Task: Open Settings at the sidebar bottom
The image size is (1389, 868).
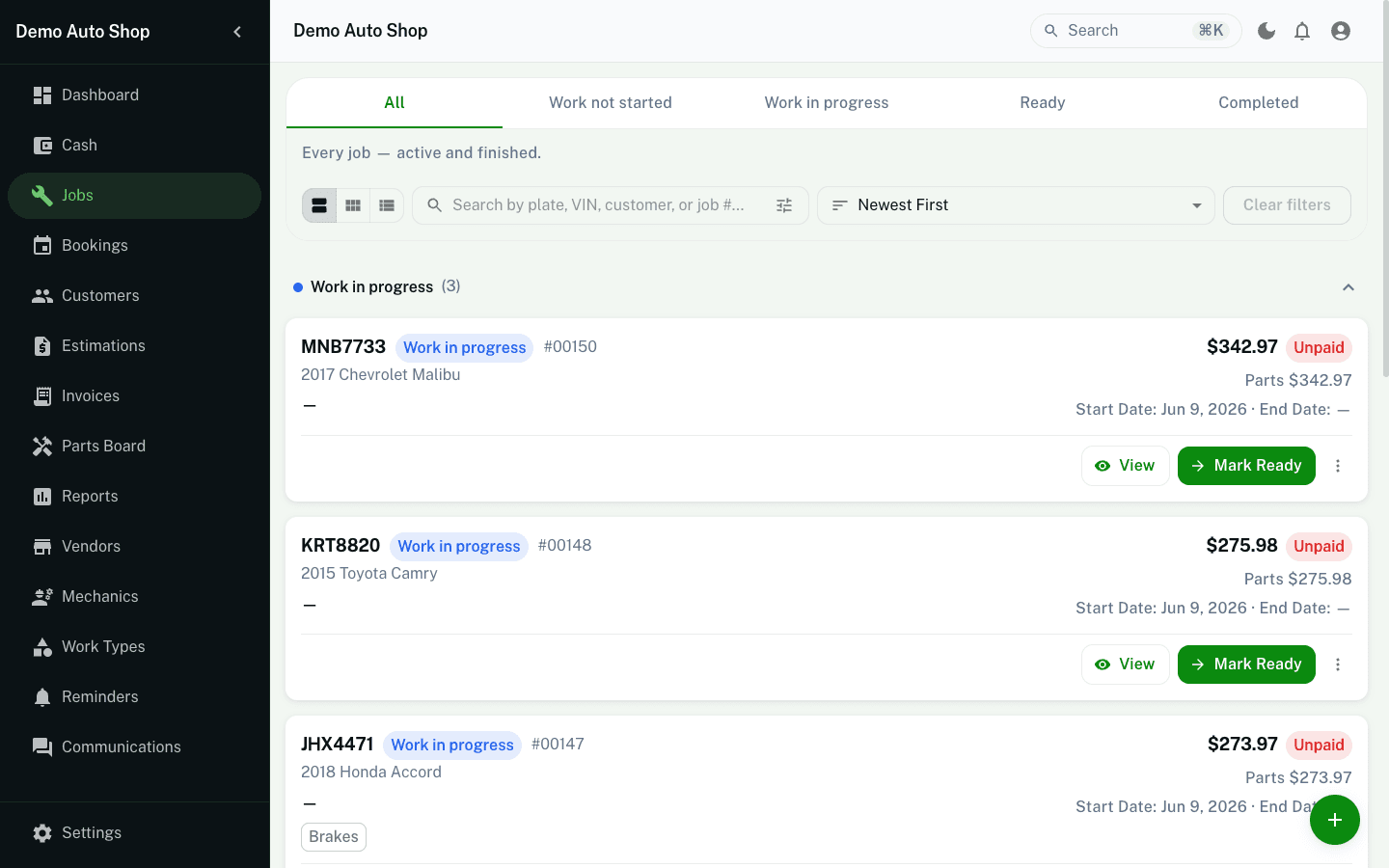Action: coord(134,832)
